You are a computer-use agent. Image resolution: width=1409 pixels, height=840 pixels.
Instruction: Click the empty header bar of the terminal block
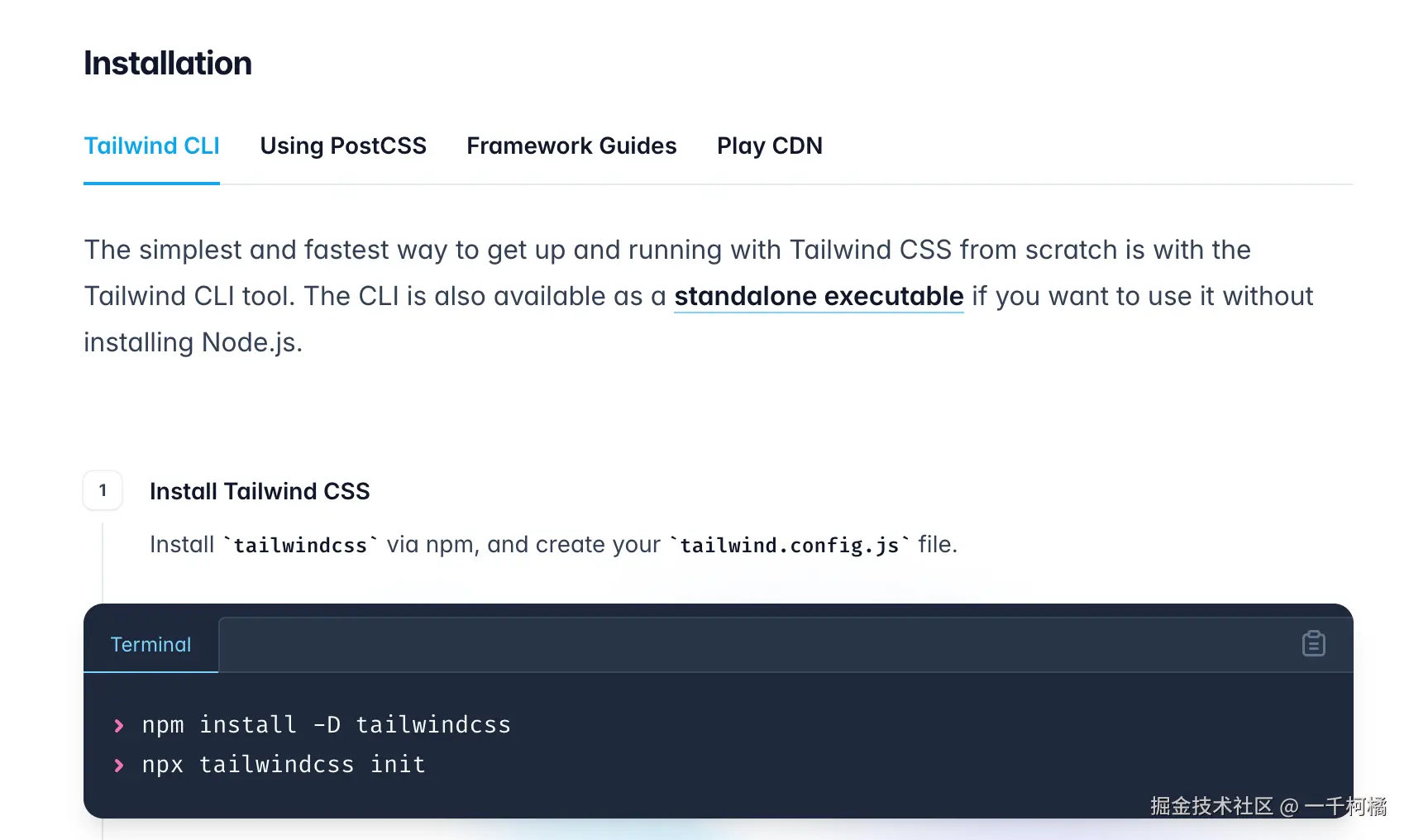pos(757,644)
